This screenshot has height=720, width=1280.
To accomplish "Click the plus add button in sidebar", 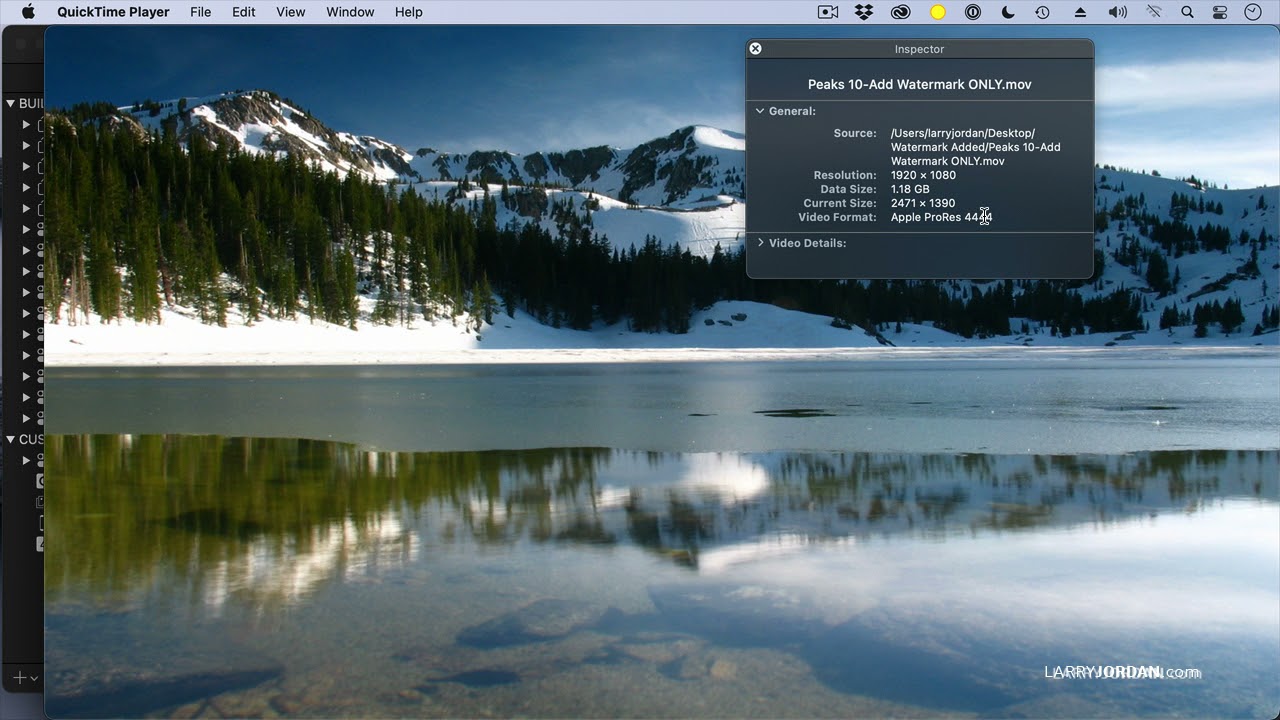I will [19, 678].
